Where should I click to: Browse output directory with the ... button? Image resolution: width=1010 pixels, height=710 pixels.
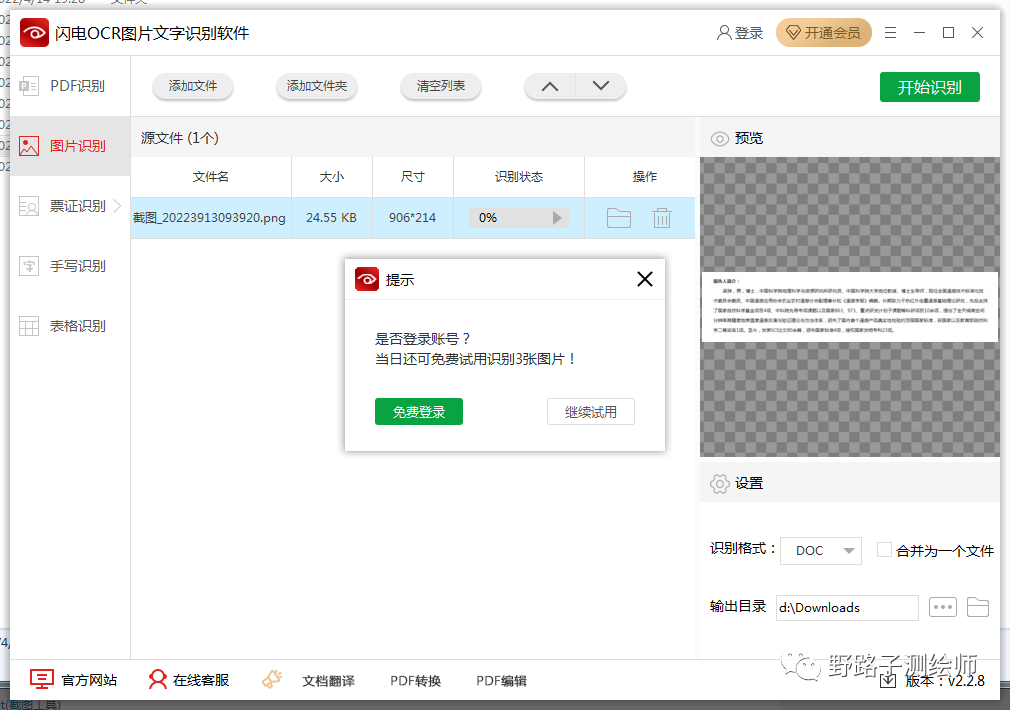coord(942,607)
